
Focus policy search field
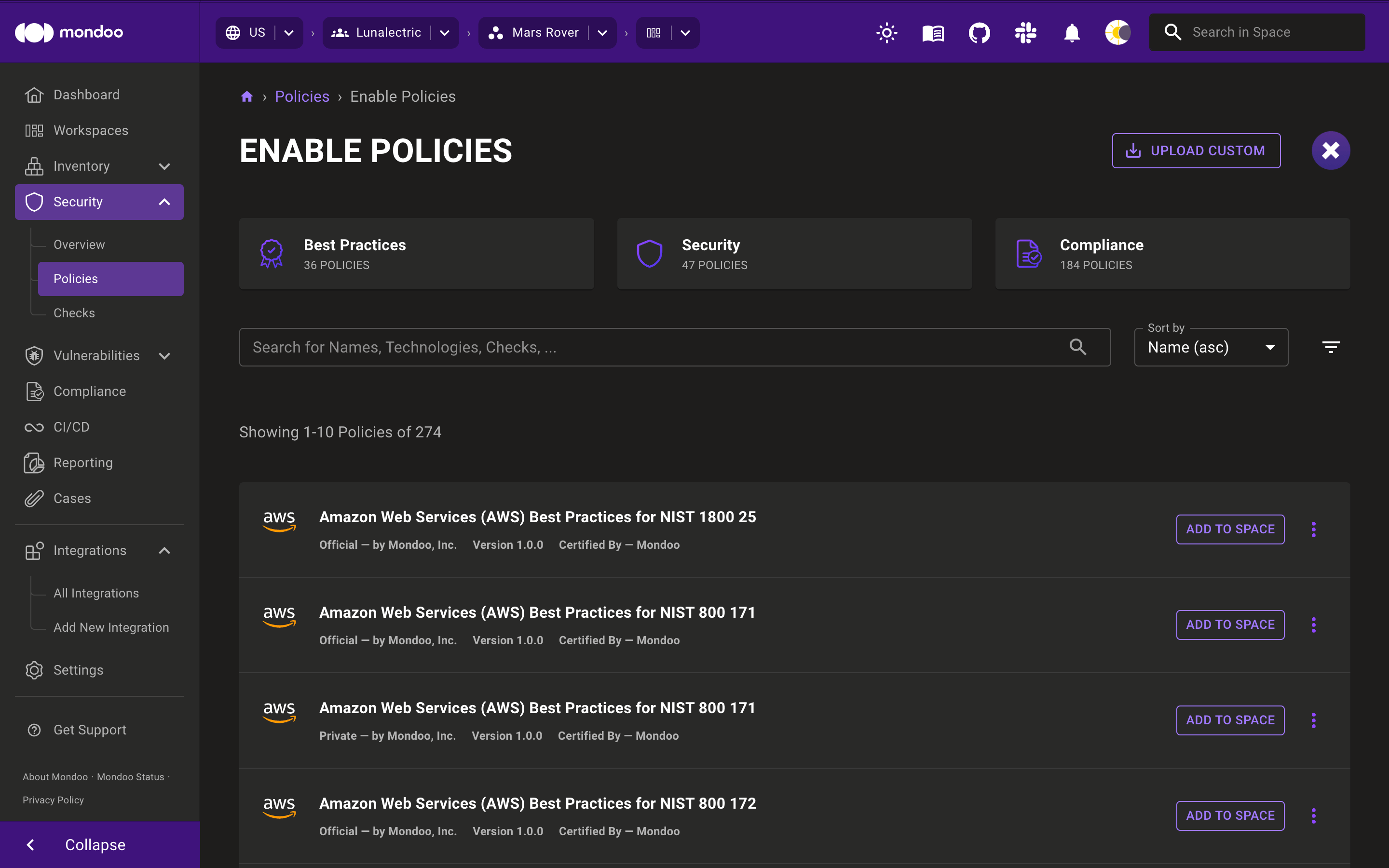(674, 347)
